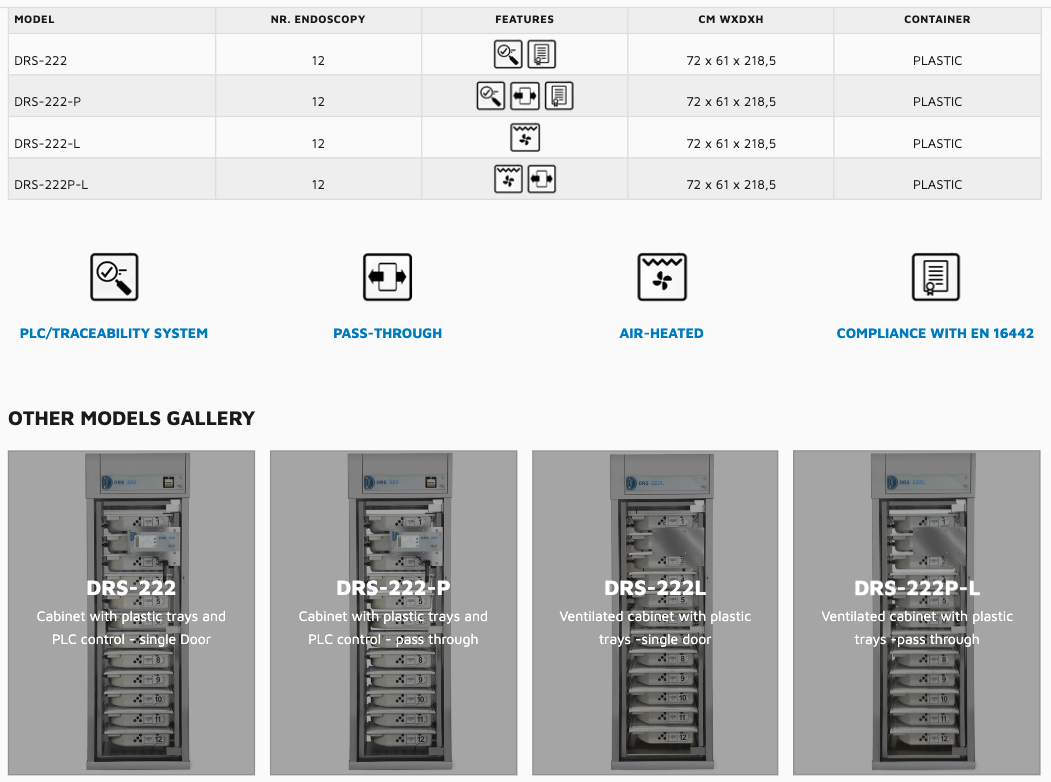The width and height of the screenshot is (1051, 782).
Task: Click CONTAINER column header
Action: tap(937, 20)
